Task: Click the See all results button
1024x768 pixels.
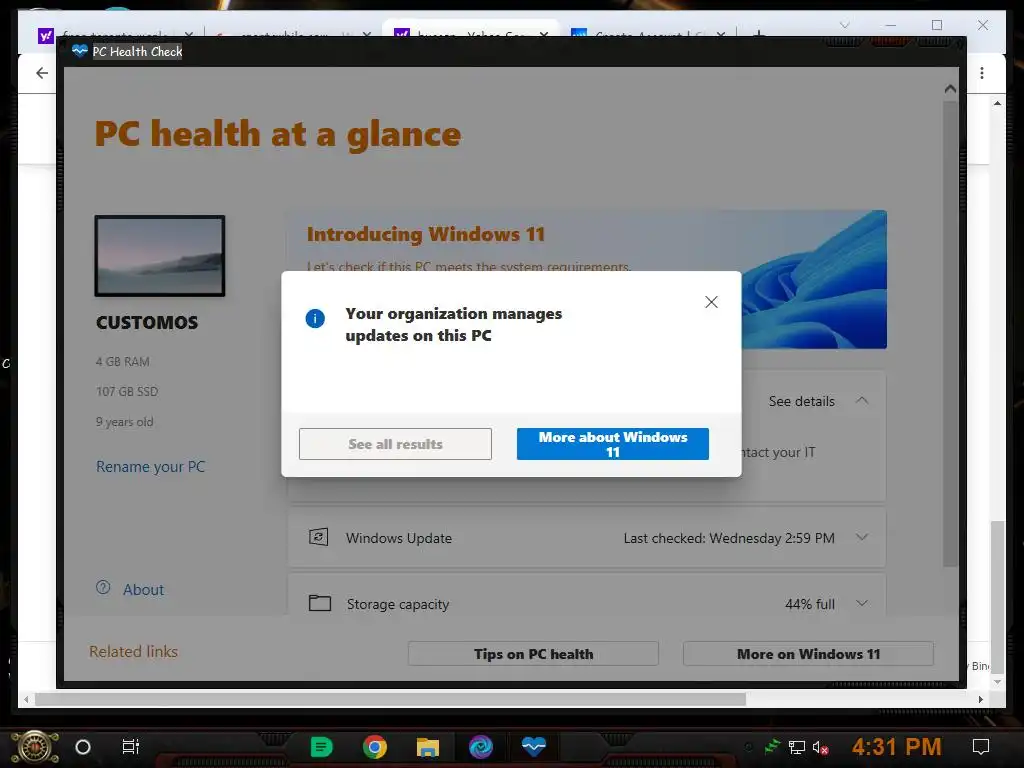Action: pos(395,444)
